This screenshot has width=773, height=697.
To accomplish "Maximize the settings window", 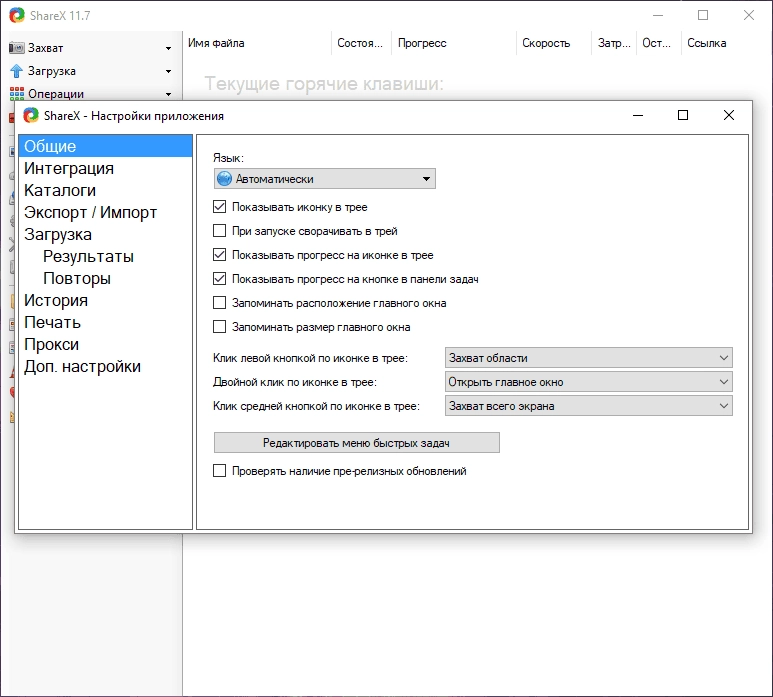I will point(683,115).
